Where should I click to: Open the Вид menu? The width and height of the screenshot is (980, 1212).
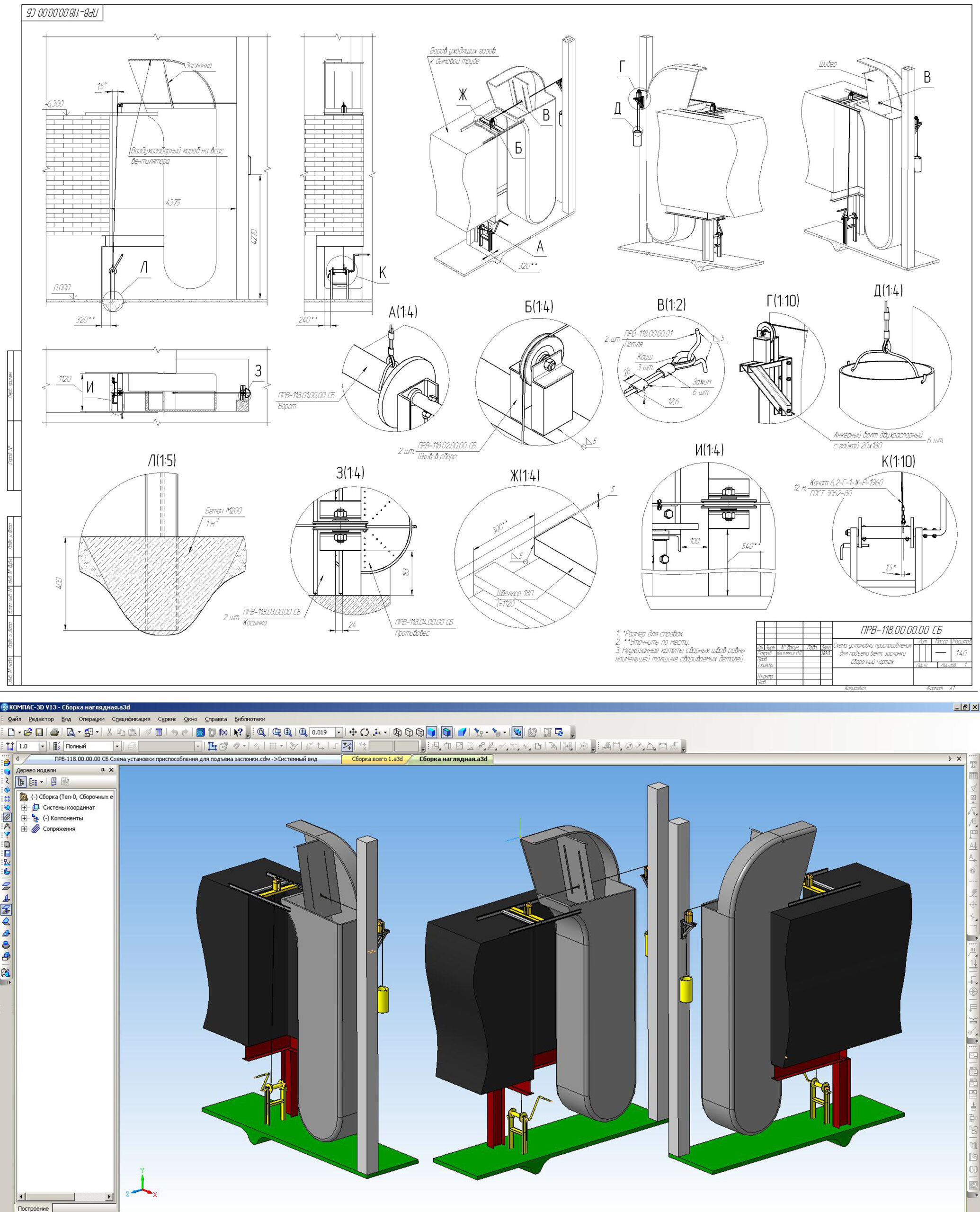(x=66, y=719)
